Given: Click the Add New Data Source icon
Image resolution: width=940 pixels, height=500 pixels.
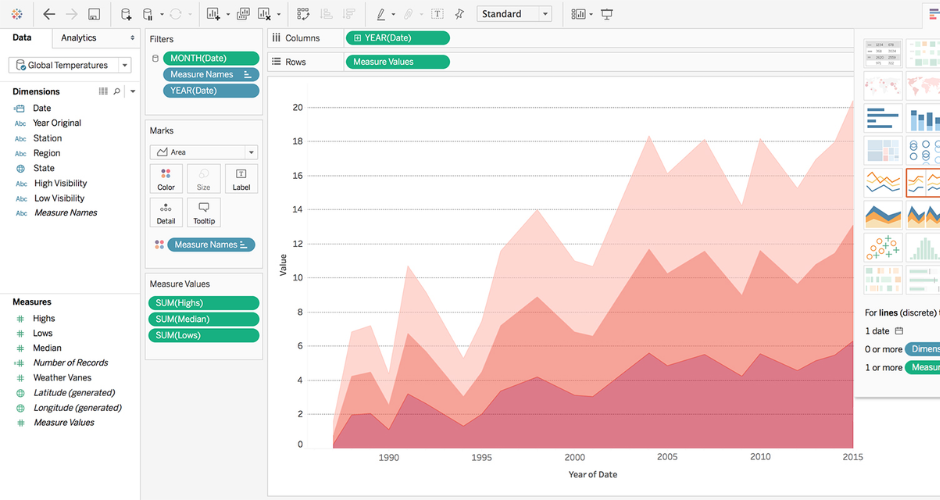Looking at the screenshot, I should pyautogui.click(x=126, y=14).
